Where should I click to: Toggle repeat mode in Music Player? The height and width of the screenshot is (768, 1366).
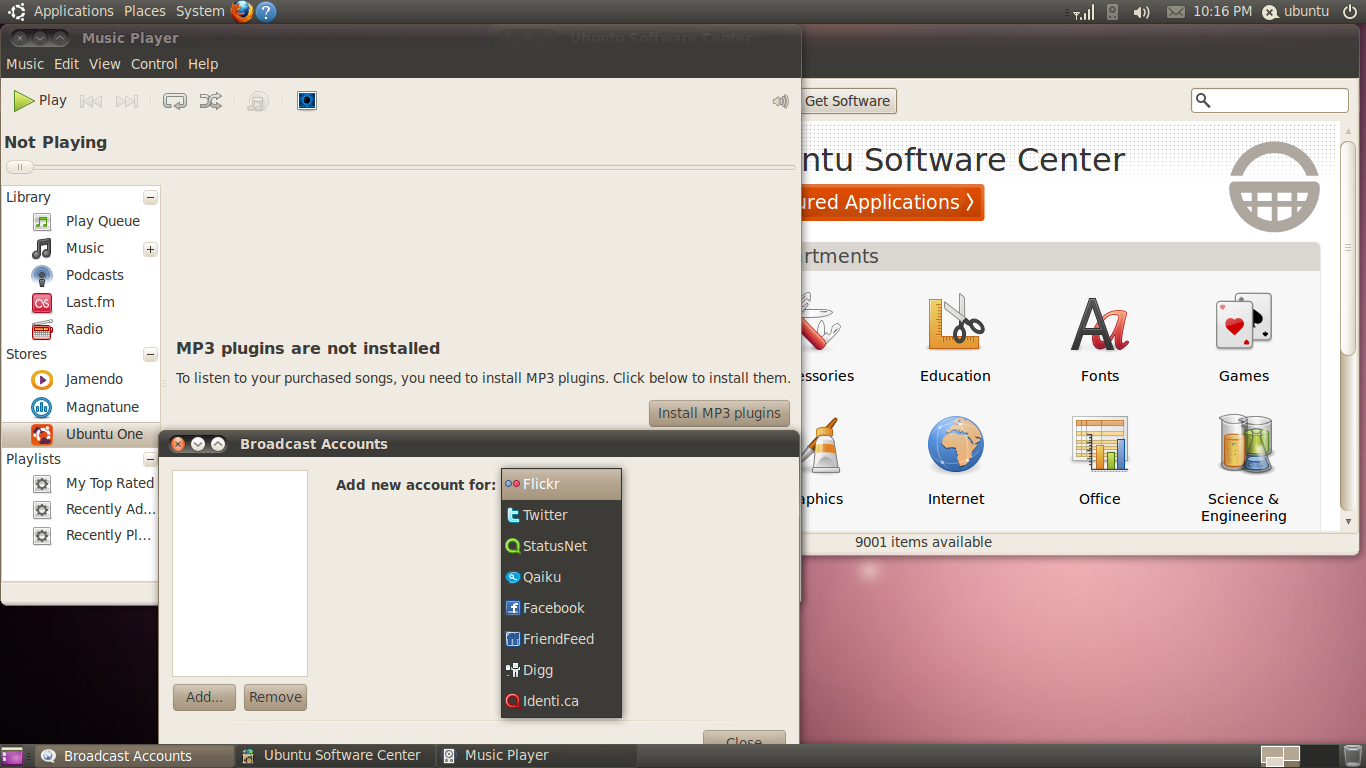tap(175, 101)
